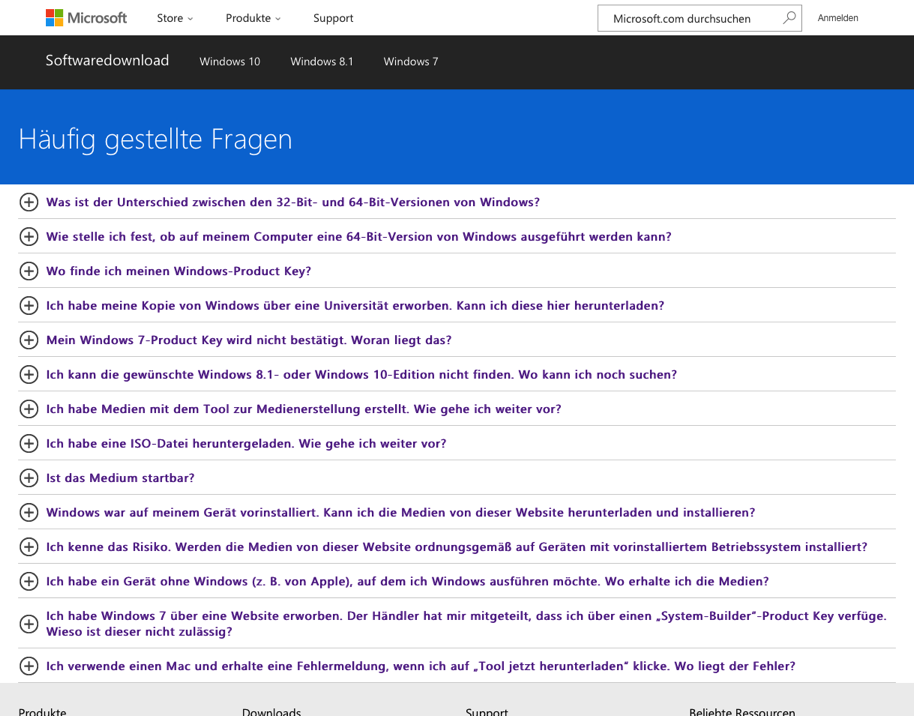Image resolution: width=914 pixels, height=716 pixels.
Task: Expand plus icon for Windows-Product Key question
Action: pos(29,271)
